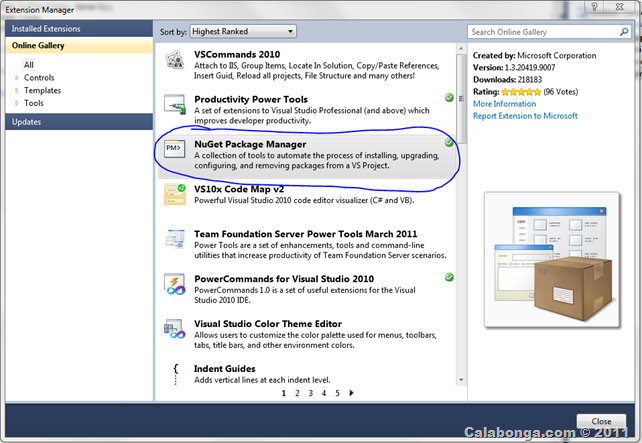Select Team Foundation Server Power Tools March 2011 title
This screenshot has width=642, height=443.
pyautogui.click(x=305, y=234)
